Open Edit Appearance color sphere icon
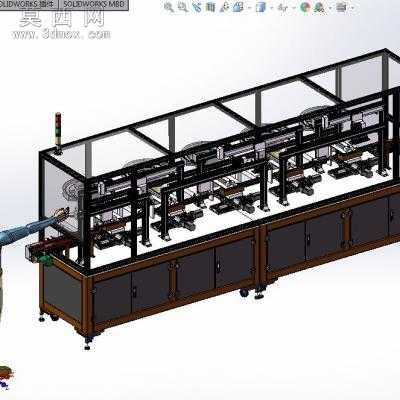 [305, 7]
